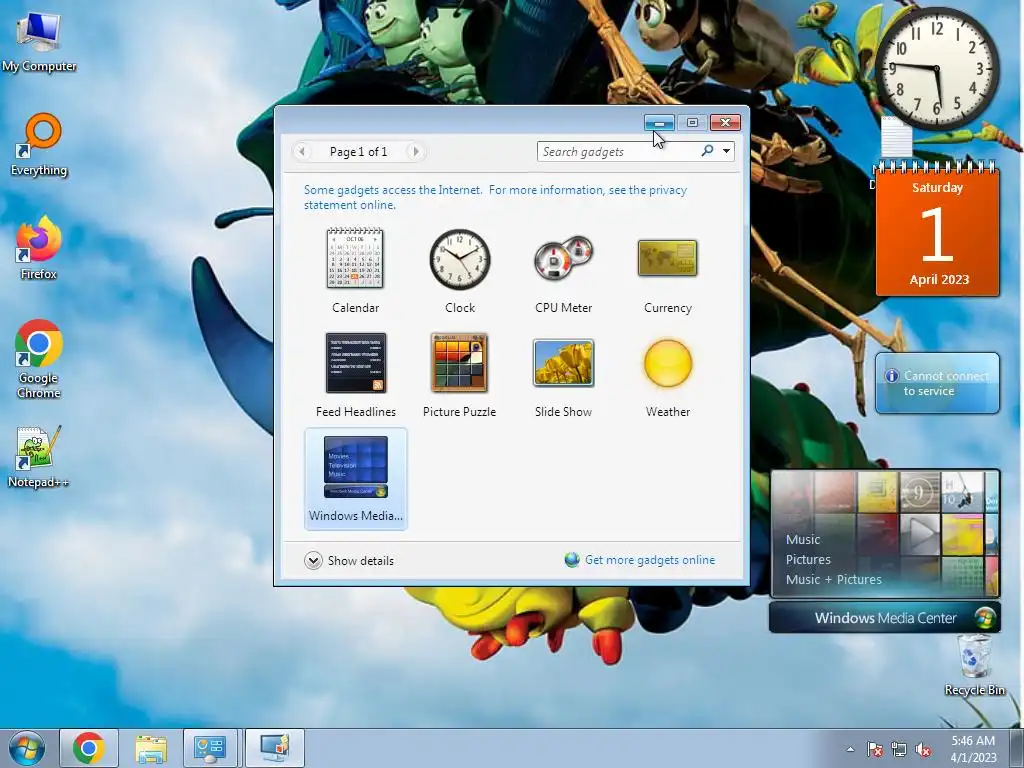
Task: Select the Windows Media Center gadget
Action: tap(356, 479)
